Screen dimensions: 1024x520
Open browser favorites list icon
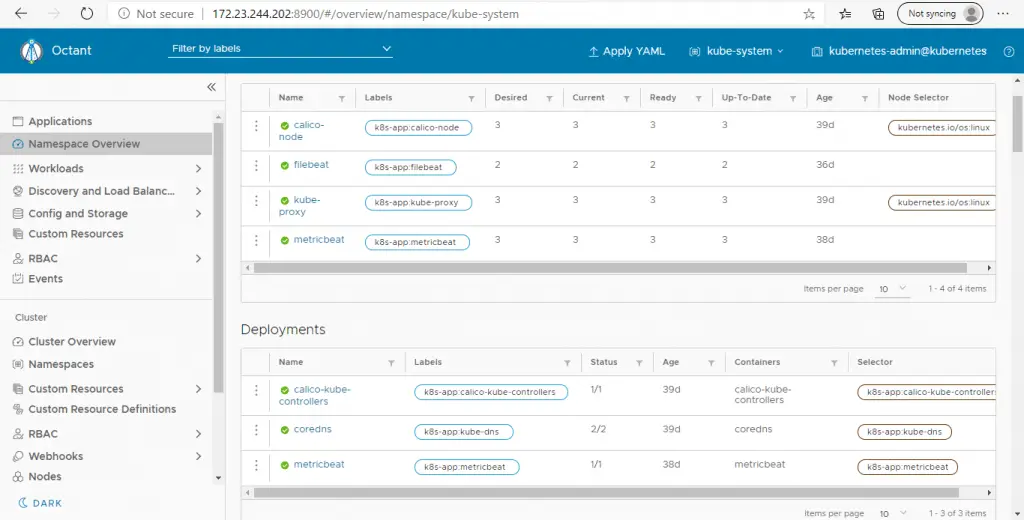pos(845,14)
